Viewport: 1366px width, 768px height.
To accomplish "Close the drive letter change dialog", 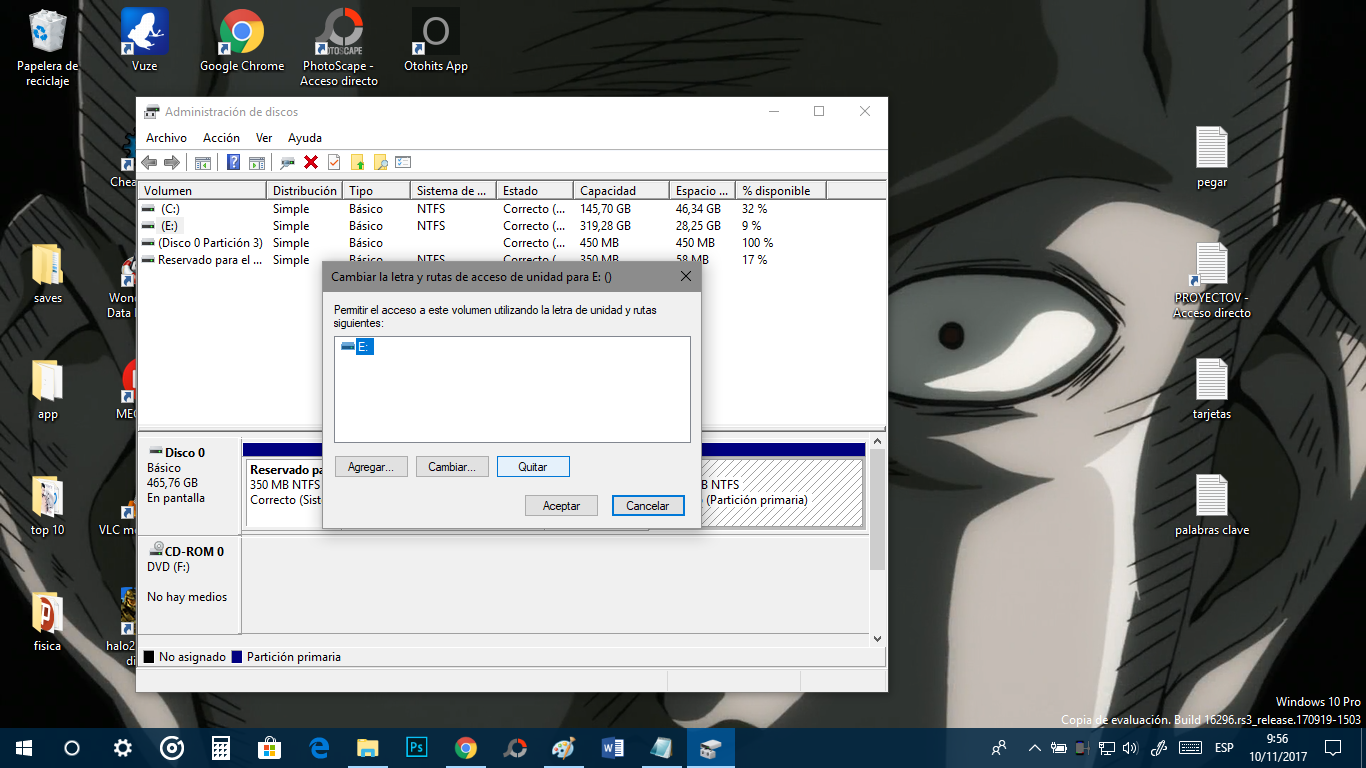I will 685,276.
